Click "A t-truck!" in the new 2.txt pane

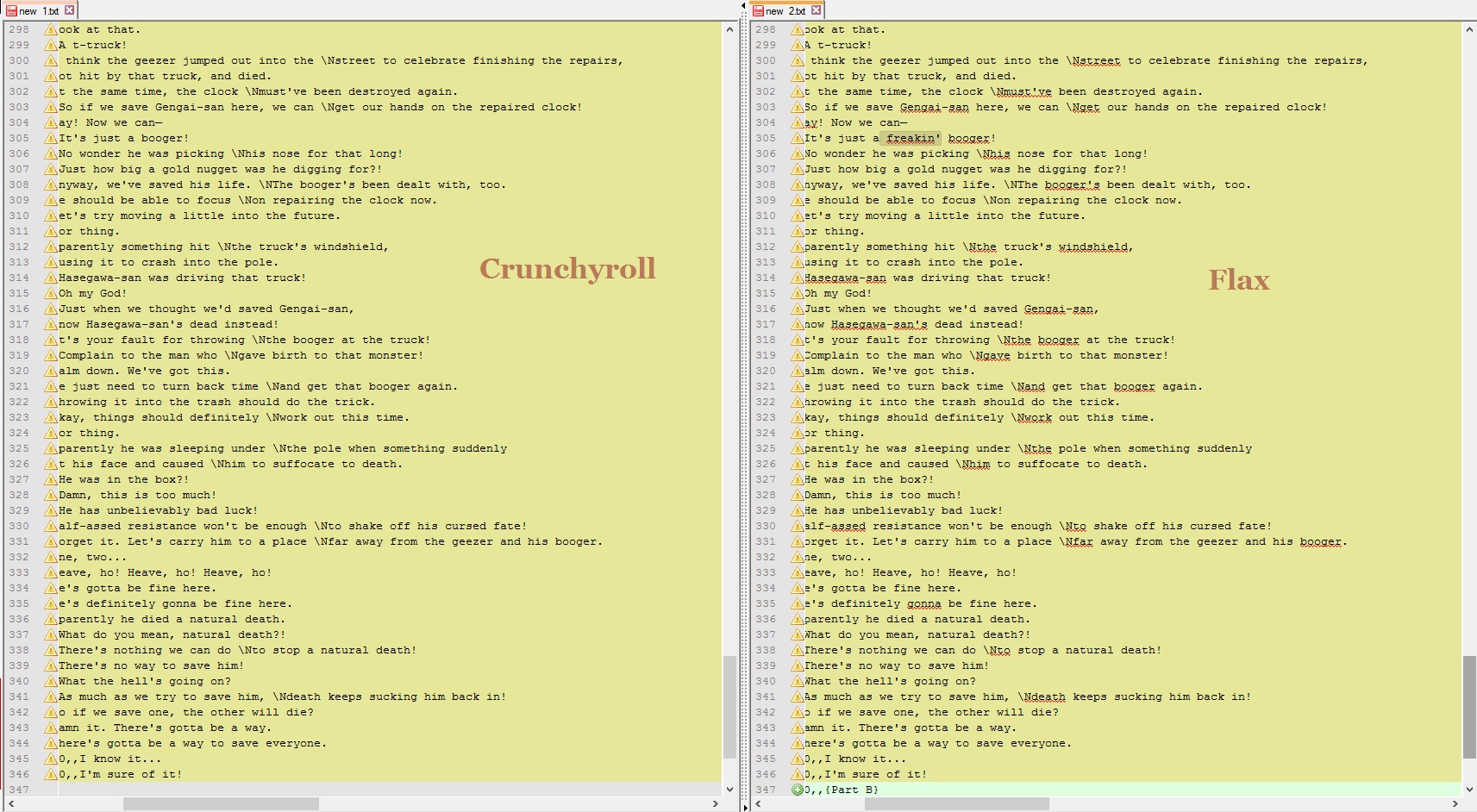click(838, 45)
